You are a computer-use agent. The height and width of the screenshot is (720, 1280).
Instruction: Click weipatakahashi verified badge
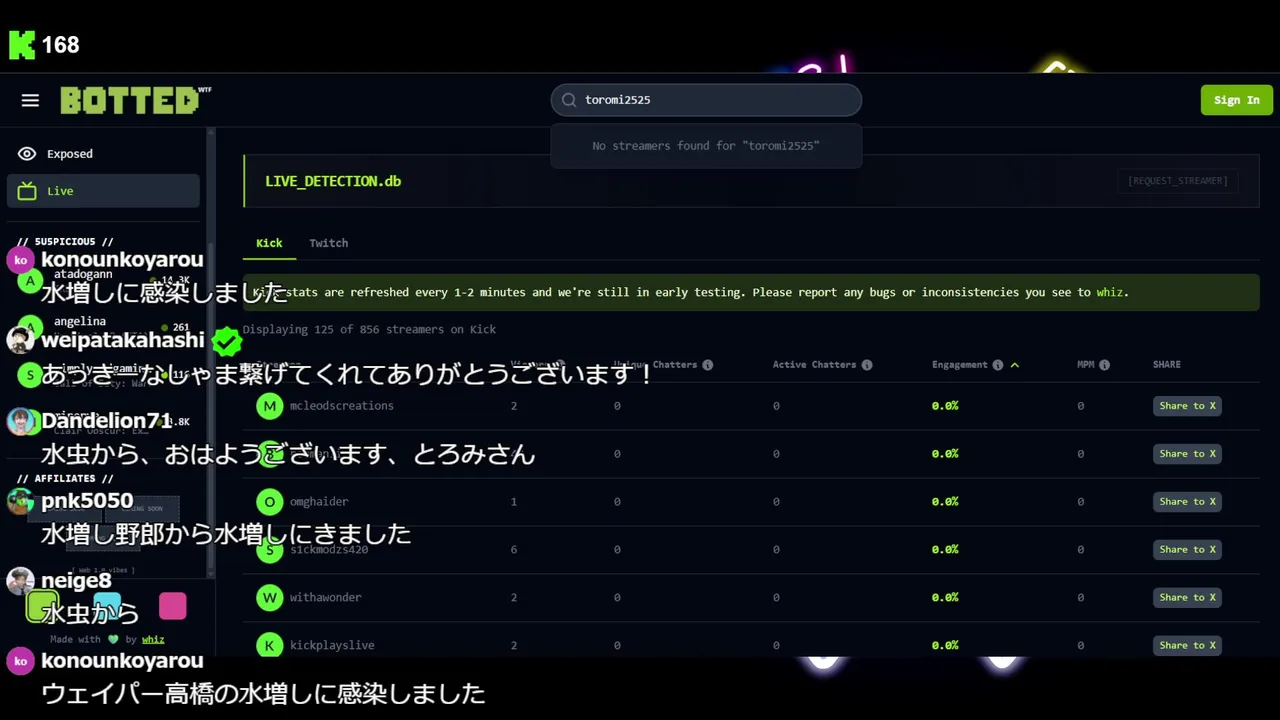pyautogui.click(x=227, y=341)
